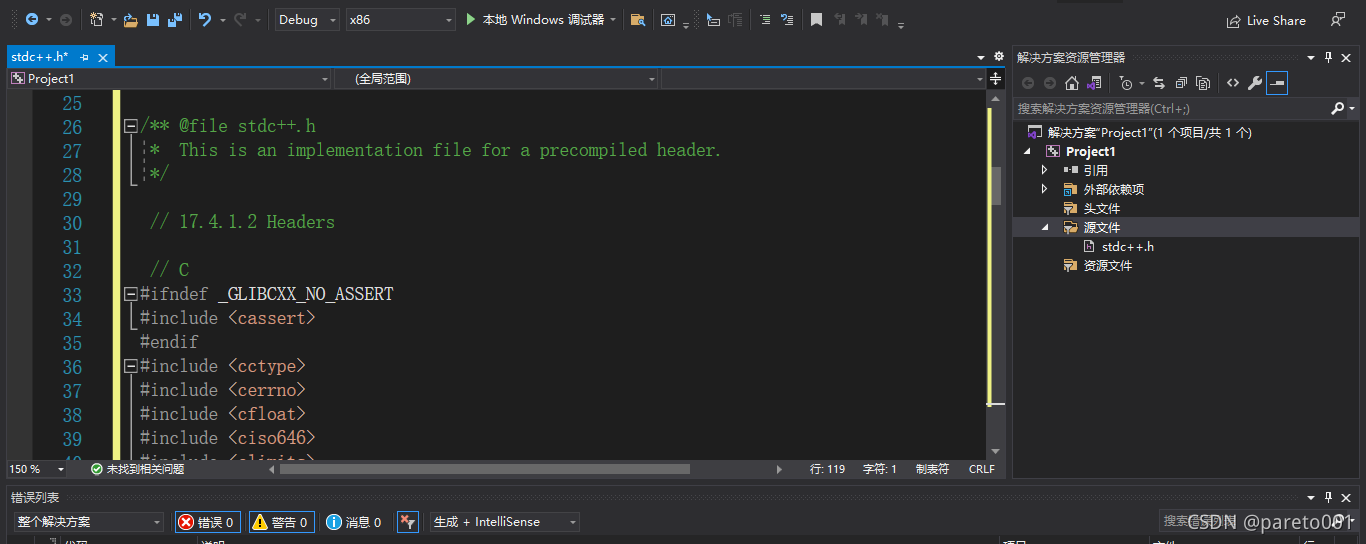Click the Solution Explorer search field
The height and width of the screenshot is (544, 1366).
pos(1172,108)
